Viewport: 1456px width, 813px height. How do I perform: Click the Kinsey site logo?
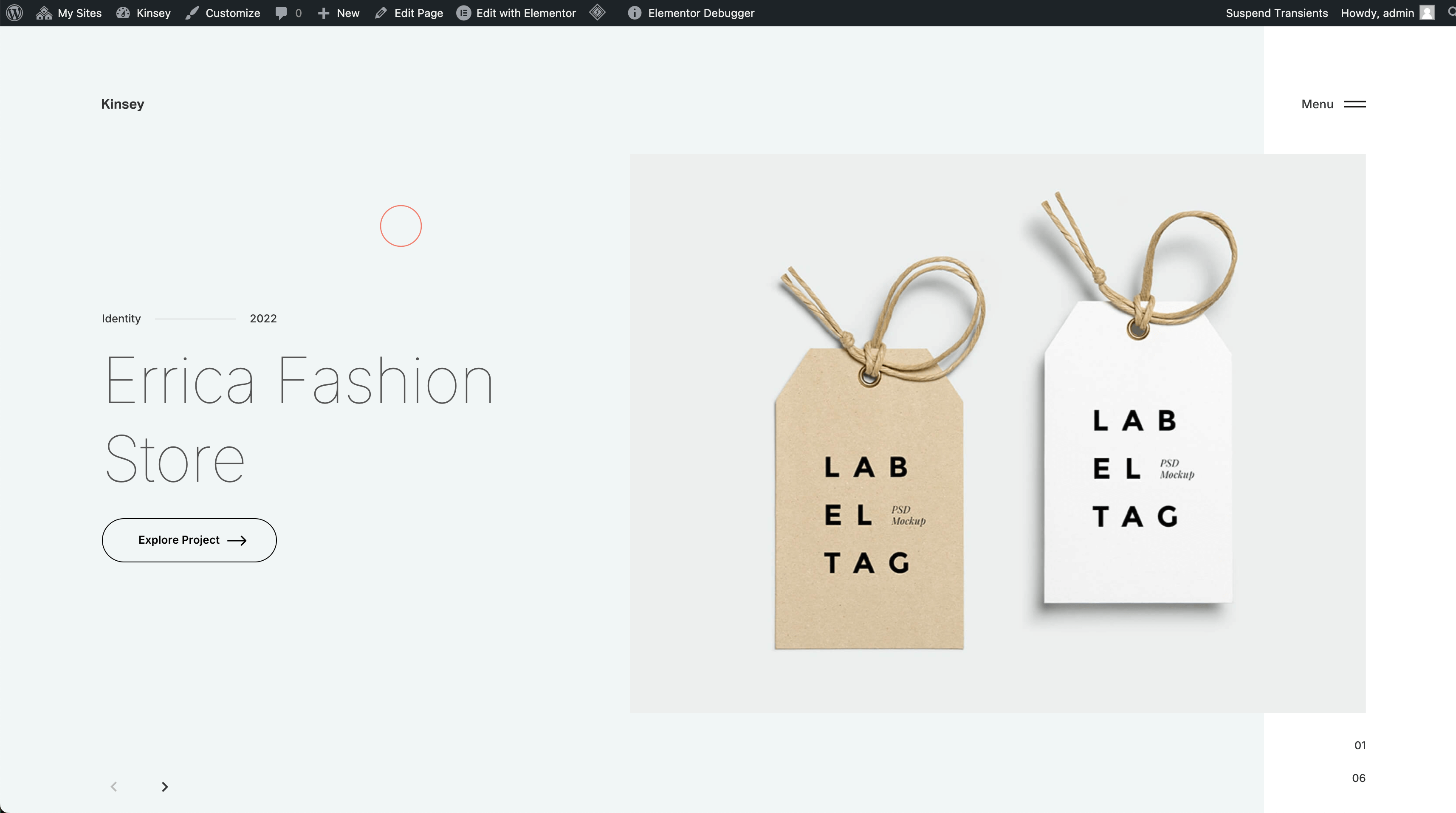tap(123, 104)
